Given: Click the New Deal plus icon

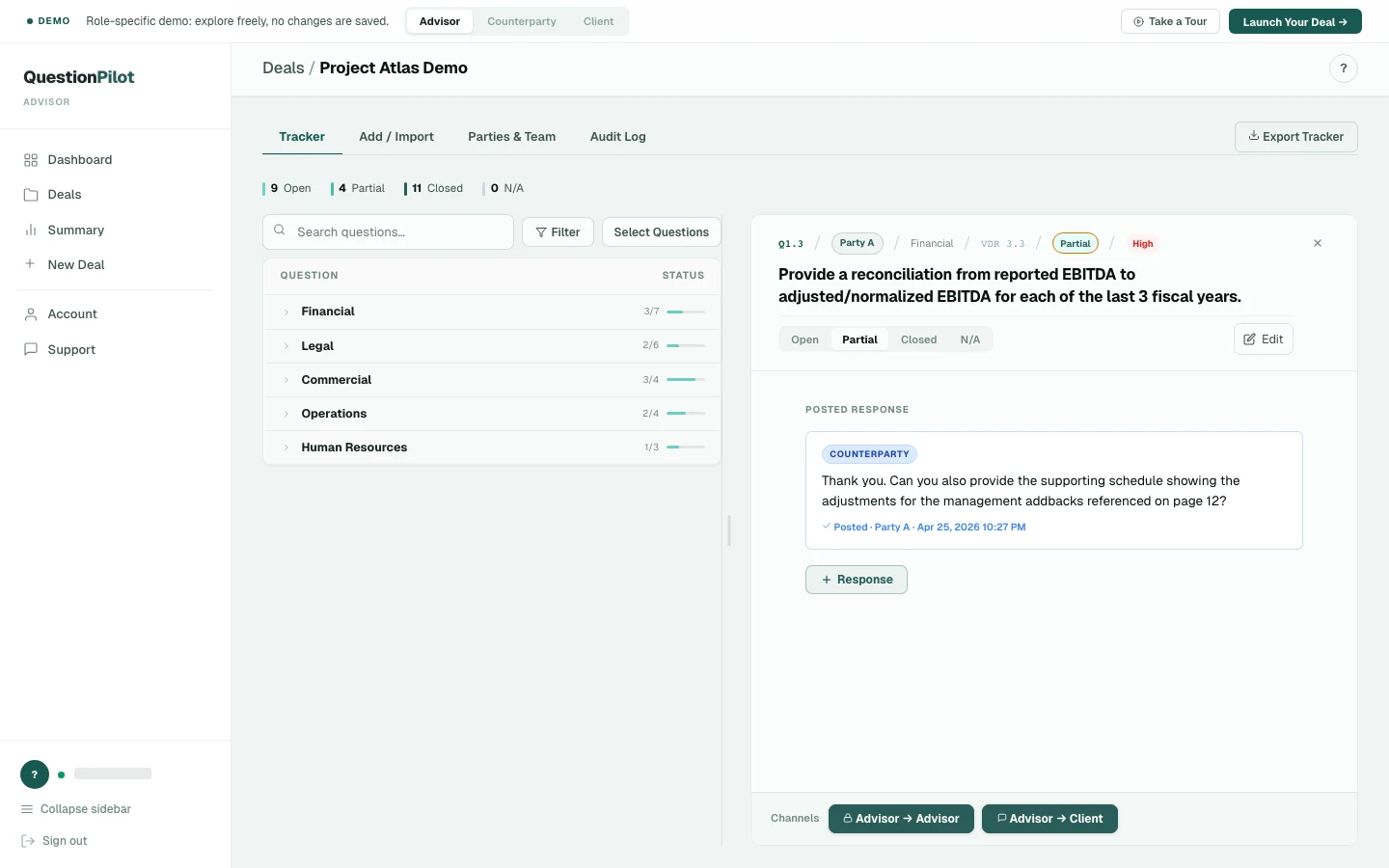Looking at the screenshot, I should click(31, 264).
